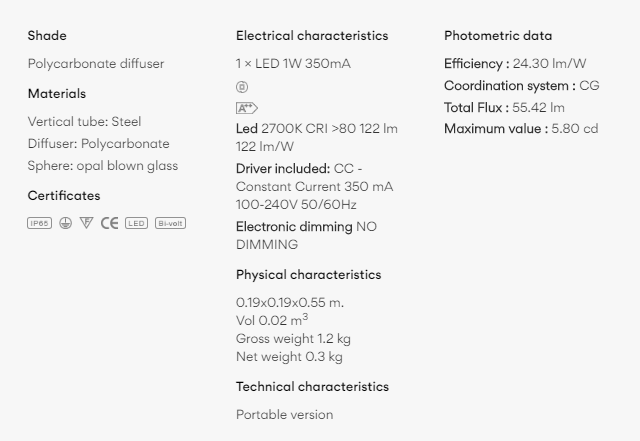The width and height of the screenshot is (640, 441).
Task: Select the Shade heading
Action: (47, 36)
